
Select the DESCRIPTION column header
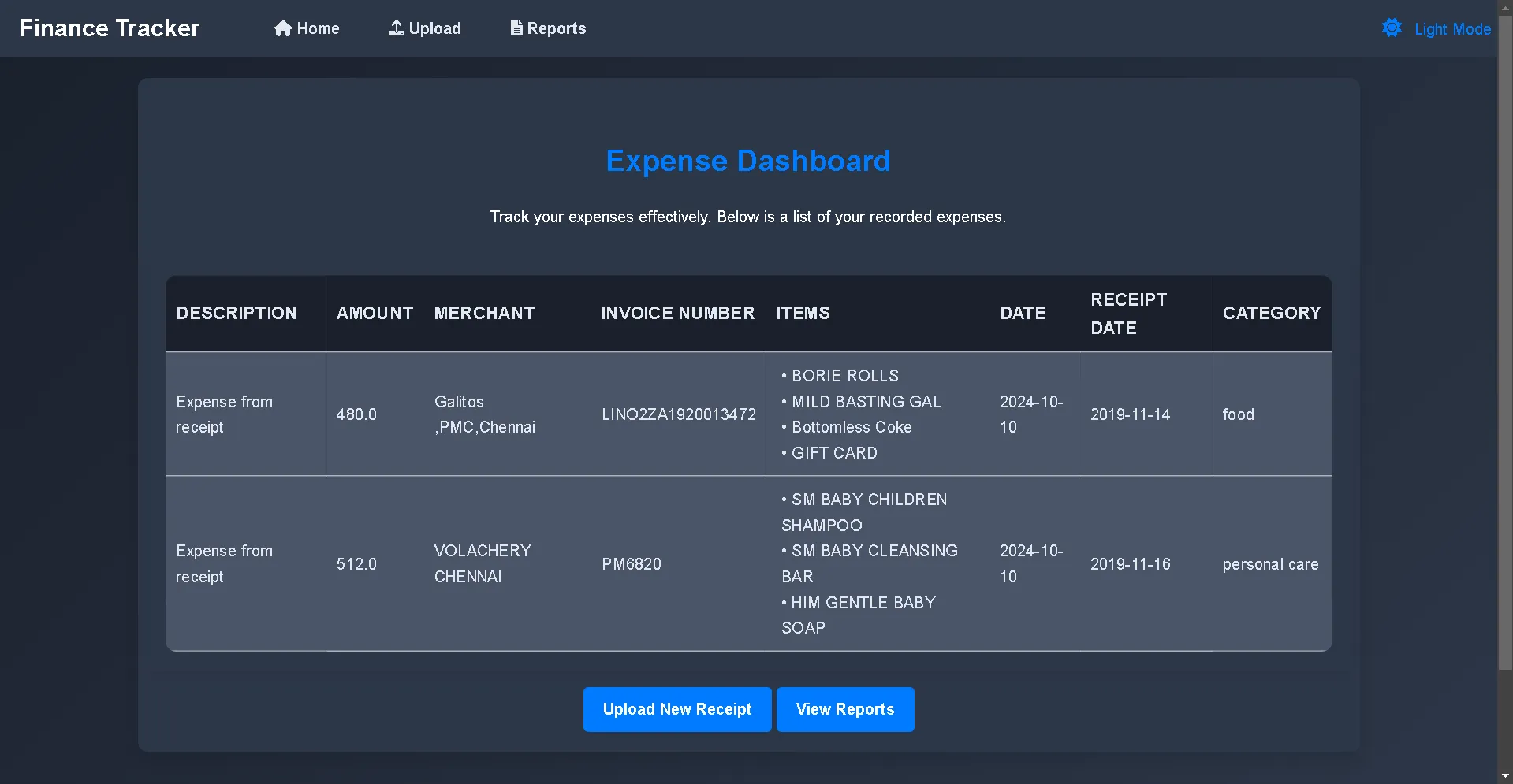tap(237, 313)
